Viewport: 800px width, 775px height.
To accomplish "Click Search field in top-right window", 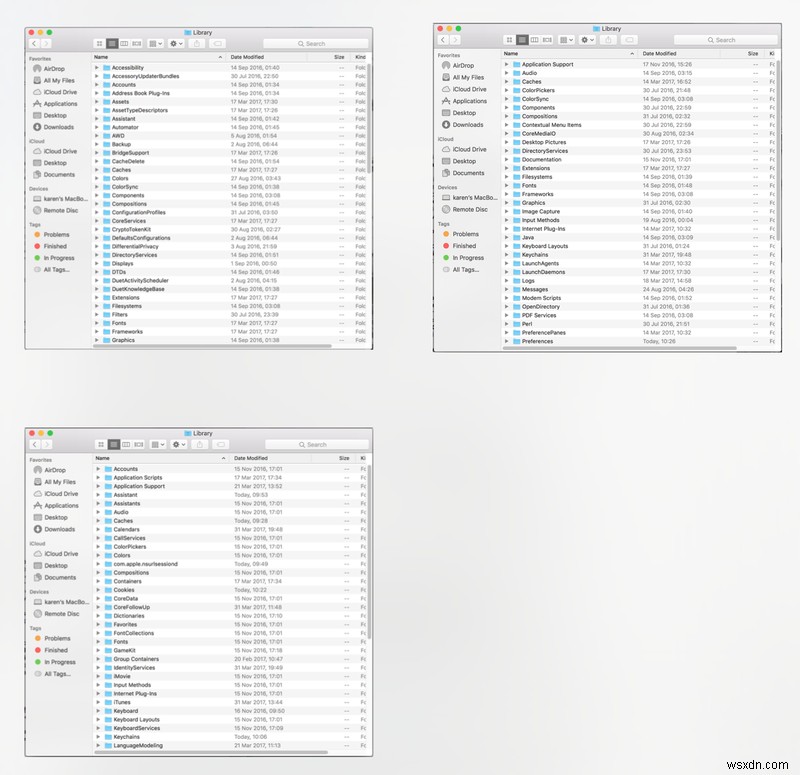I will [x=726, y=40].
